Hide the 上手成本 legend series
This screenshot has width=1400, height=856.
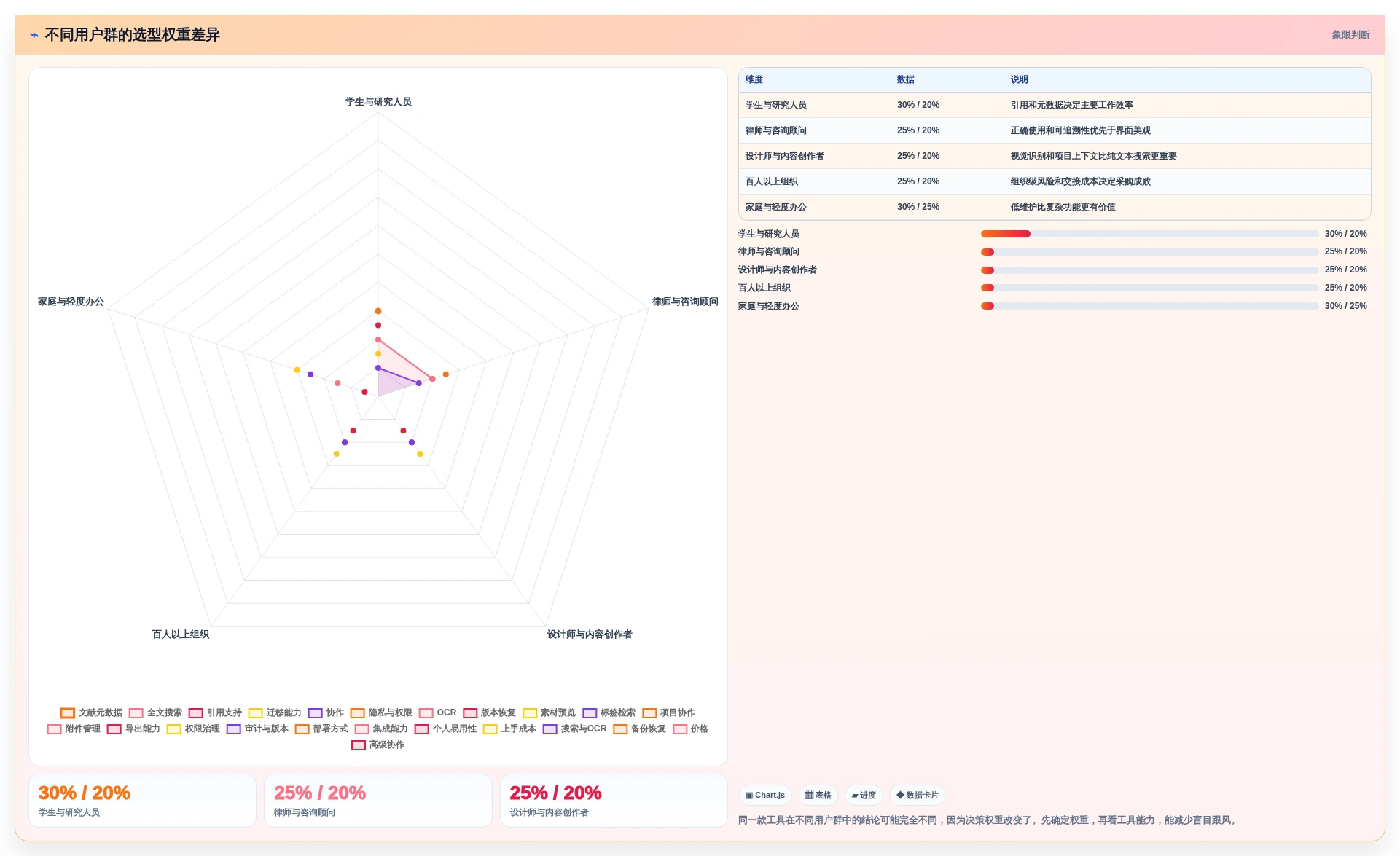[x=509, y=729]
